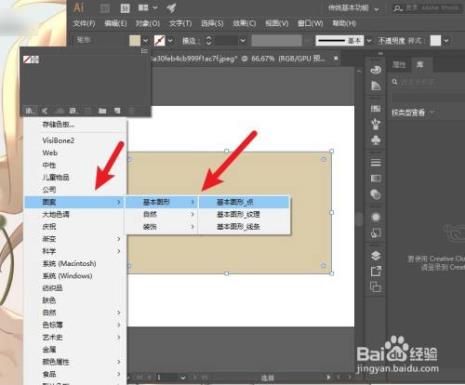Open the Color panel palette icon in dock
This screenshot has width=465, height=385.
(376, 70)
